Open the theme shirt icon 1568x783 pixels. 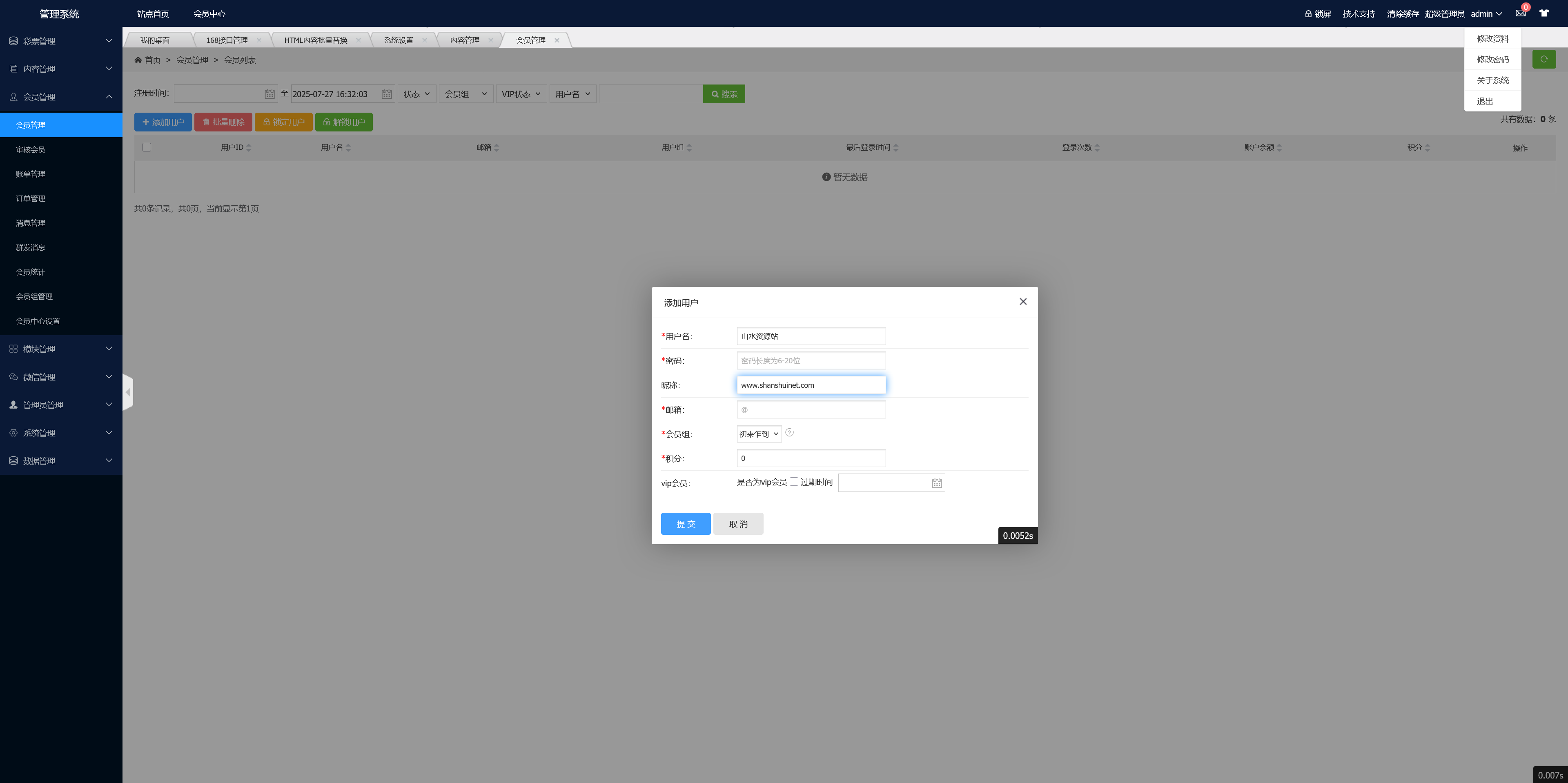1543,13
